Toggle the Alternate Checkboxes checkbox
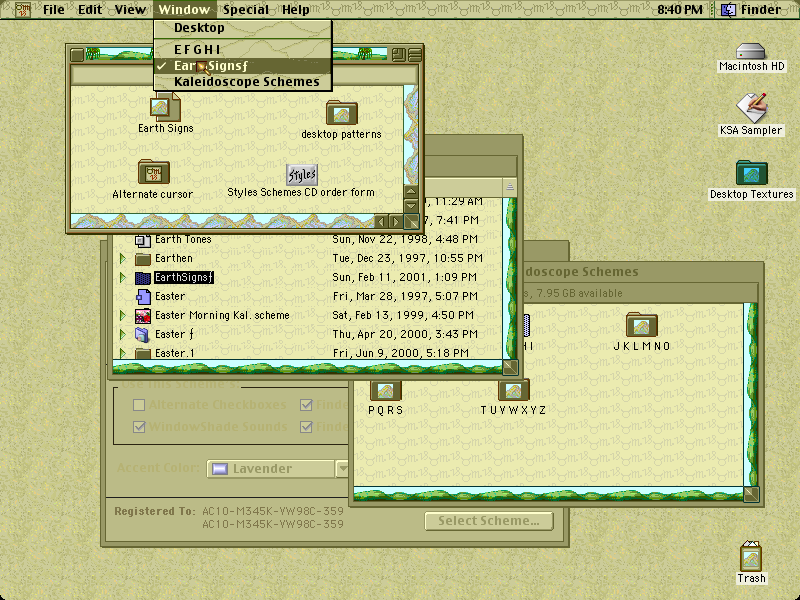800x600 pixels. pyautogui.click(x=139, y=405)
